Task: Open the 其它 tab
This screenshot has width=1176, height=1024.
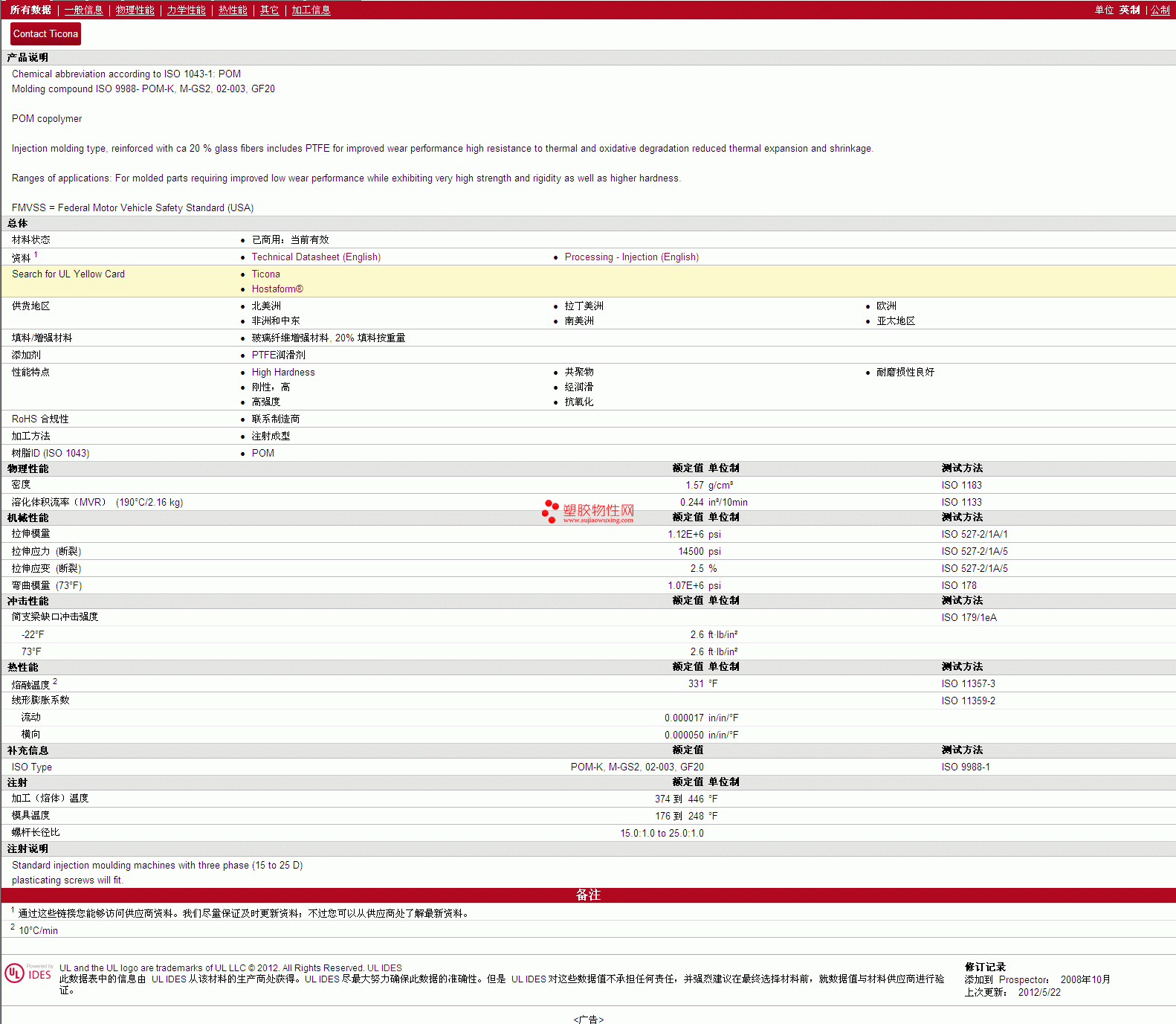Action: point(269,10)
